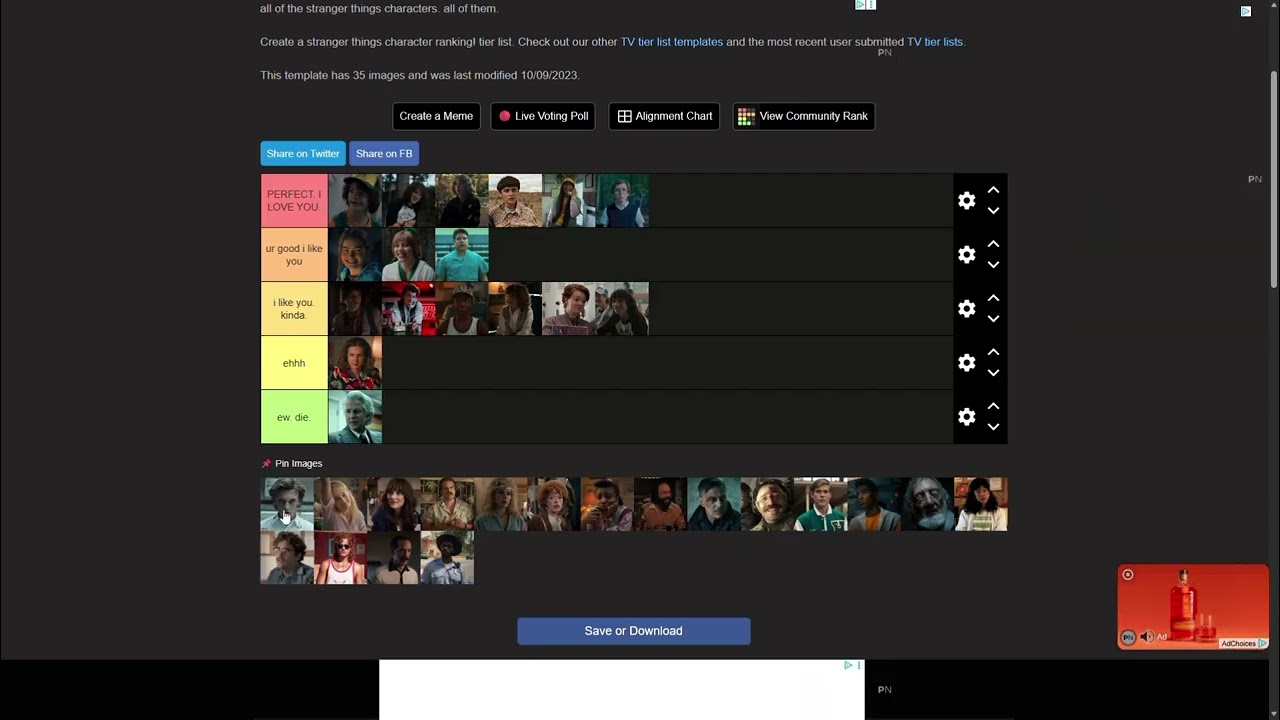This screenshot has width=1280, height=720.
Task: Move 'ur good i like you' row up
Action: tap(993, 244)
